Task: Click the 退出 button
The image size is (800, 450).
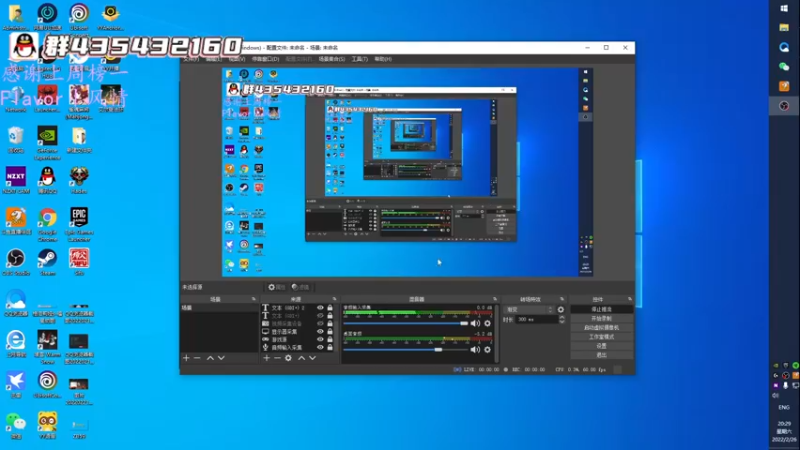Action: tap(602, 355)
